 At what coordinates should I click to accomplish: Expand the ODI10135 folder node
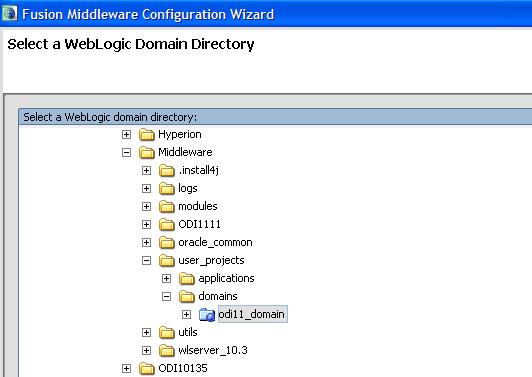(126, 368)
